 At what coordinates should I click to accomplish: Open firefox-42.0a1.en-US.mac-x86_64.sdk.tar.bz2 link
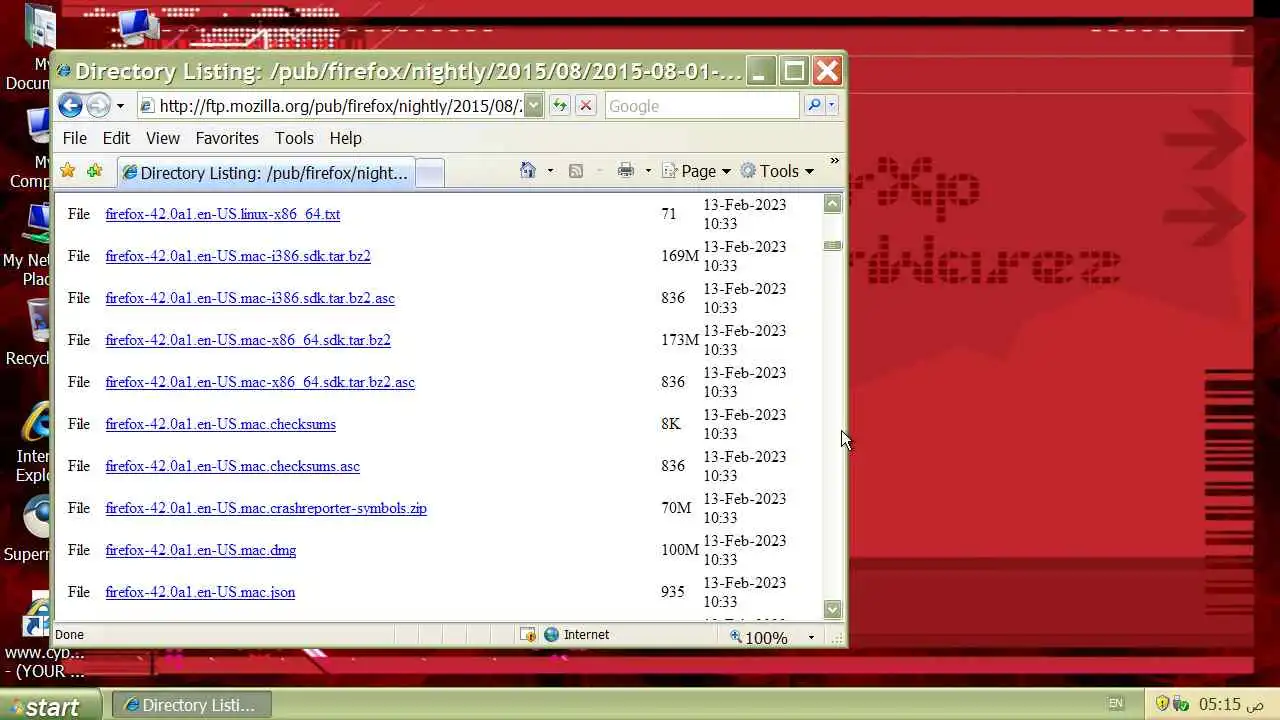[248, 340]
